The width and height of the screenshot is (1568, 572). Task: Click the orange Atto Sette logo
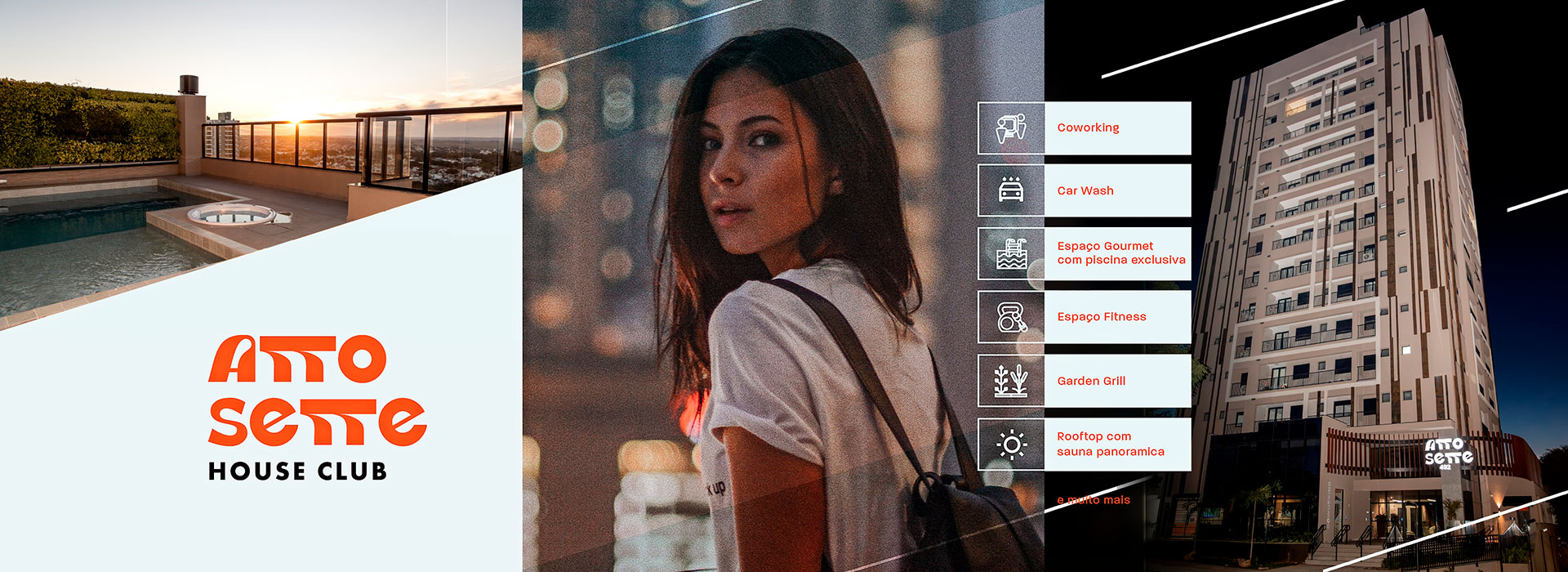318,391
